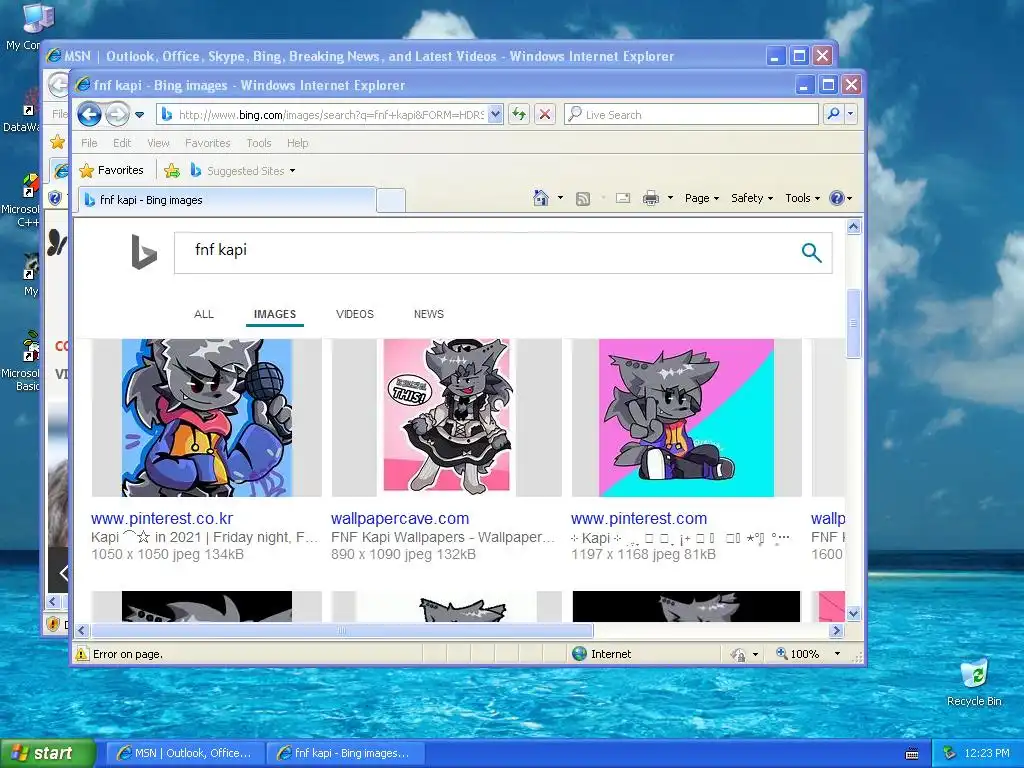The height and width of the screenshot is (768, 1024).
Task: Click the 100% zoom level button
Action: tap(797, 654)
